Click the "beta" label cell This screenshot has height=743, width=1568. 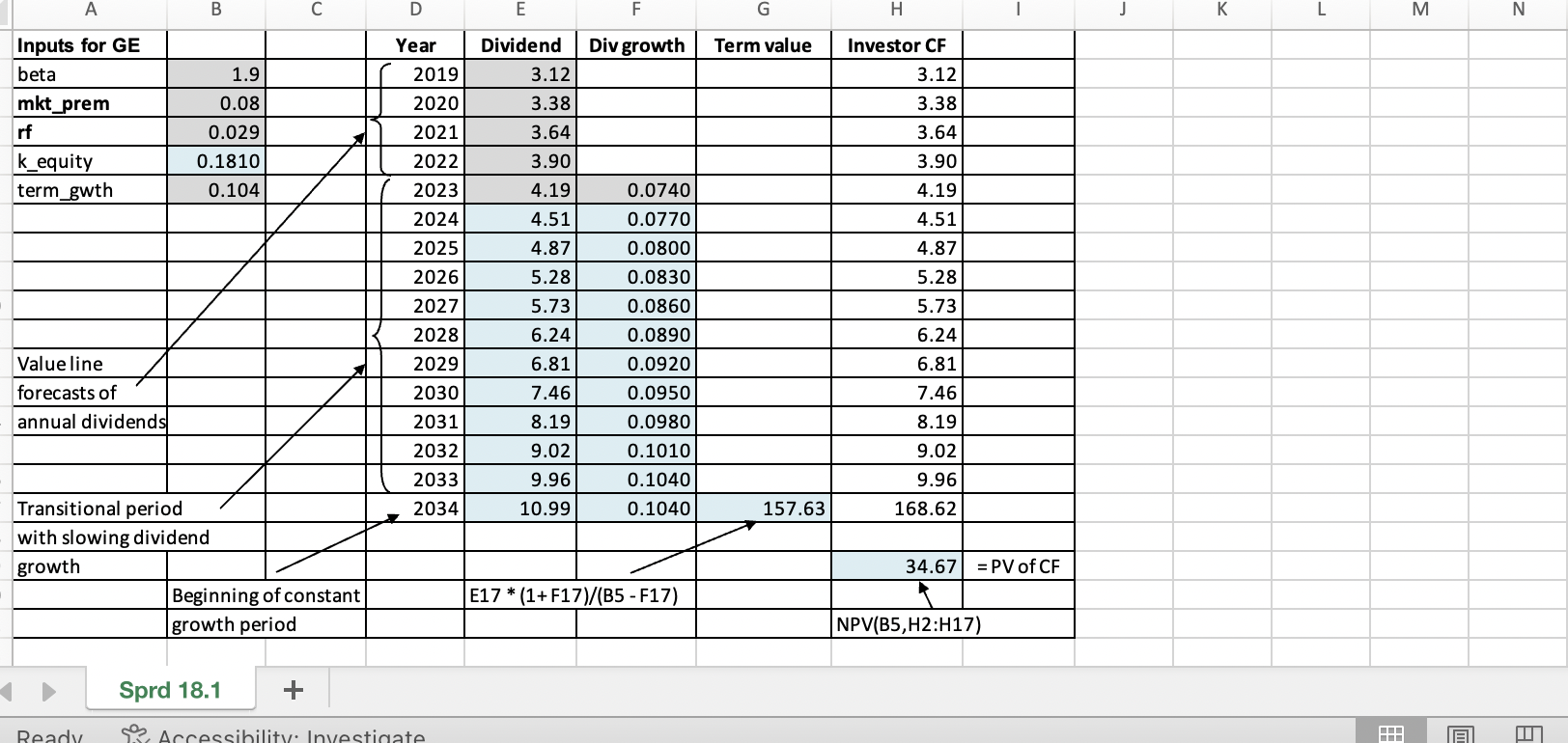tap(91, 74)
